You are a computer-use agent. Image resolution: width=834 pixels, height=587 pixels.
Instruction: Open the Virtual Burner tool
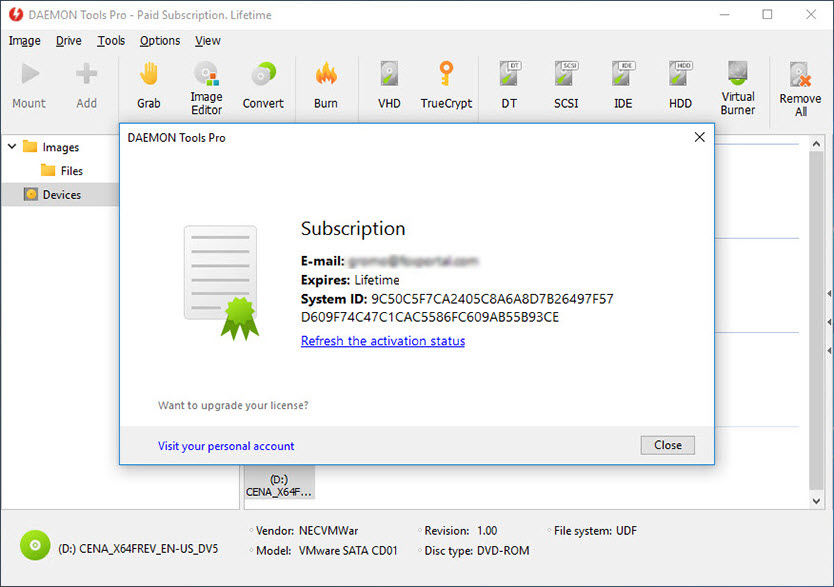pos(738,88)
